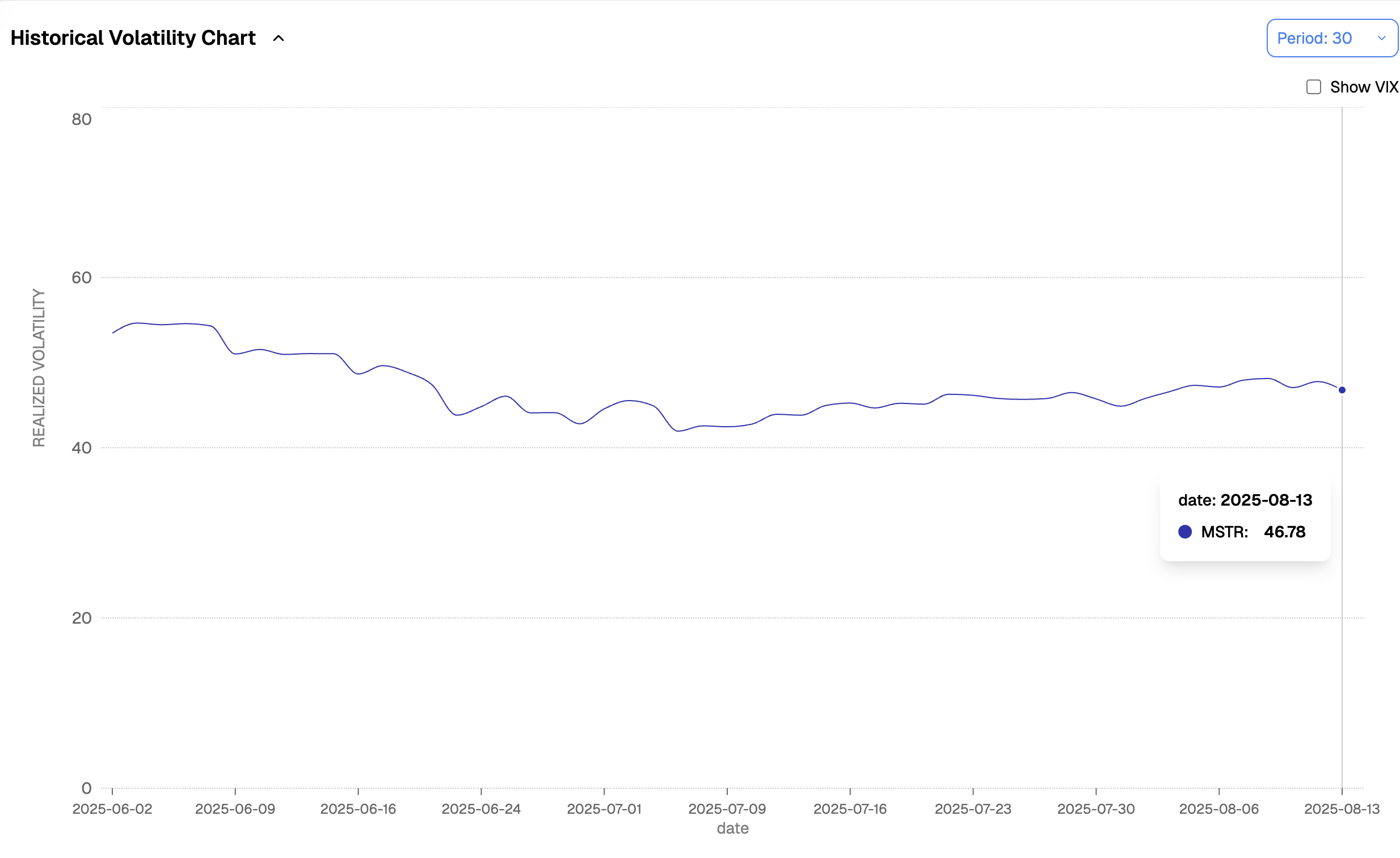Image resolution: width=1400 pixels, height=858 pixels.
Task: Click the blue MSTR legend dot in tooltip
Action: point(1184,532)
